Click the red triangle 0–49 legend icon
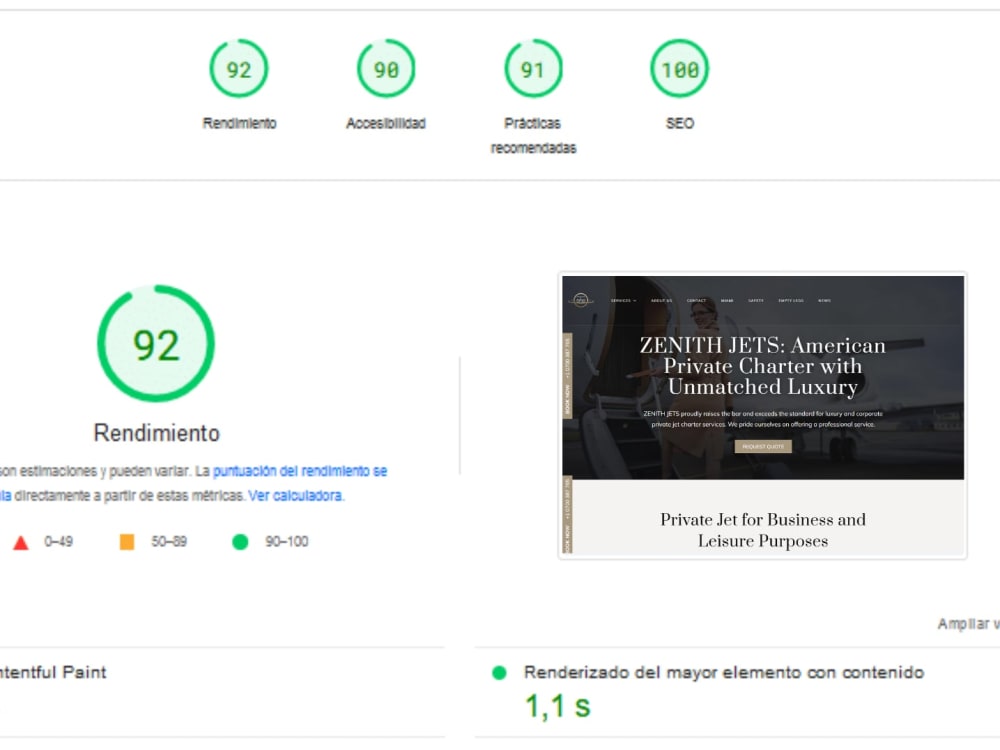This screenshot has height=750, width=1000. click(21, 542)
